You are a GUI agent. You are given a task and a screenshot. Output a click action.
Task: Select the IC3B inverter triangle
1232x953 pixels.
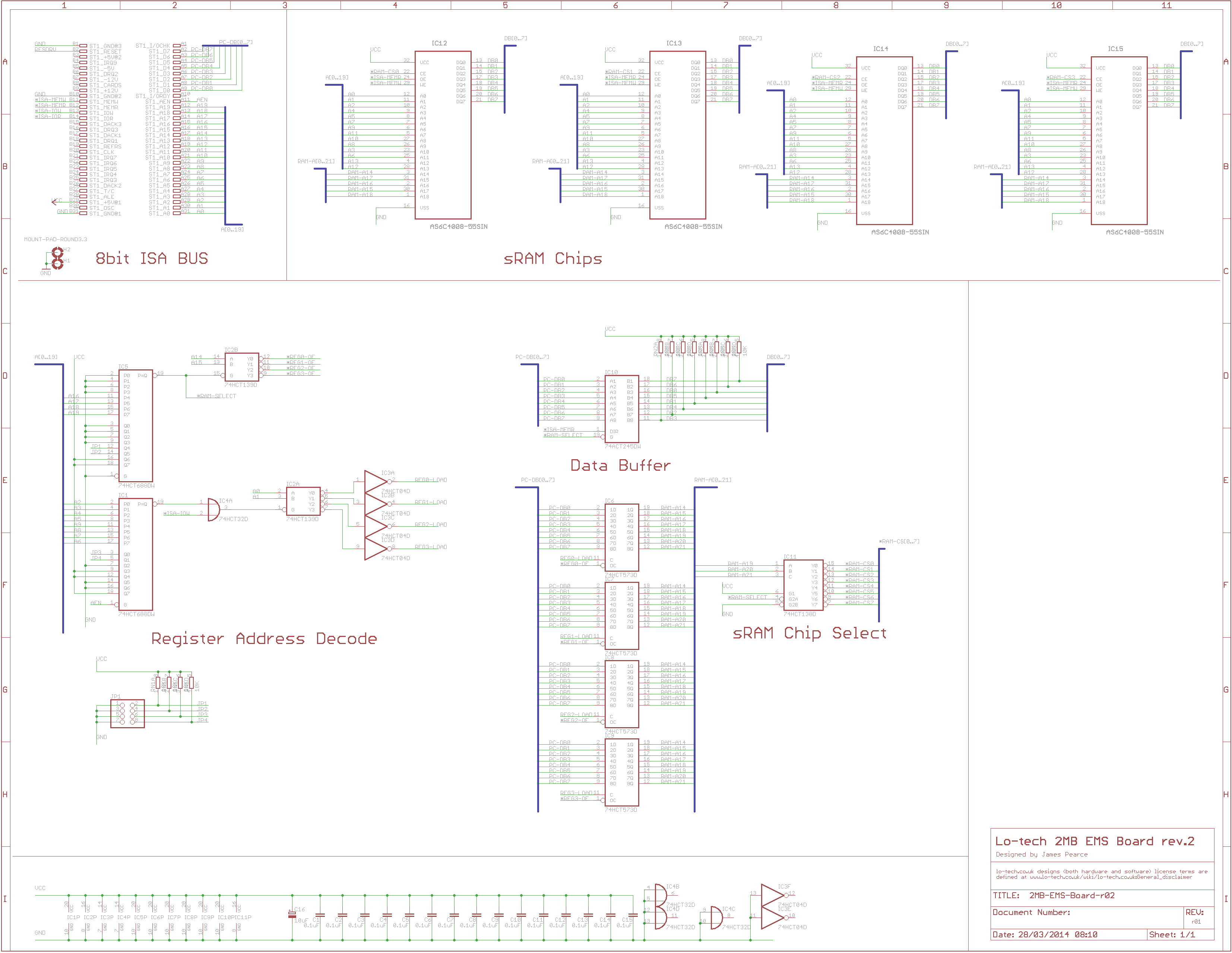[x=376, y=504]
